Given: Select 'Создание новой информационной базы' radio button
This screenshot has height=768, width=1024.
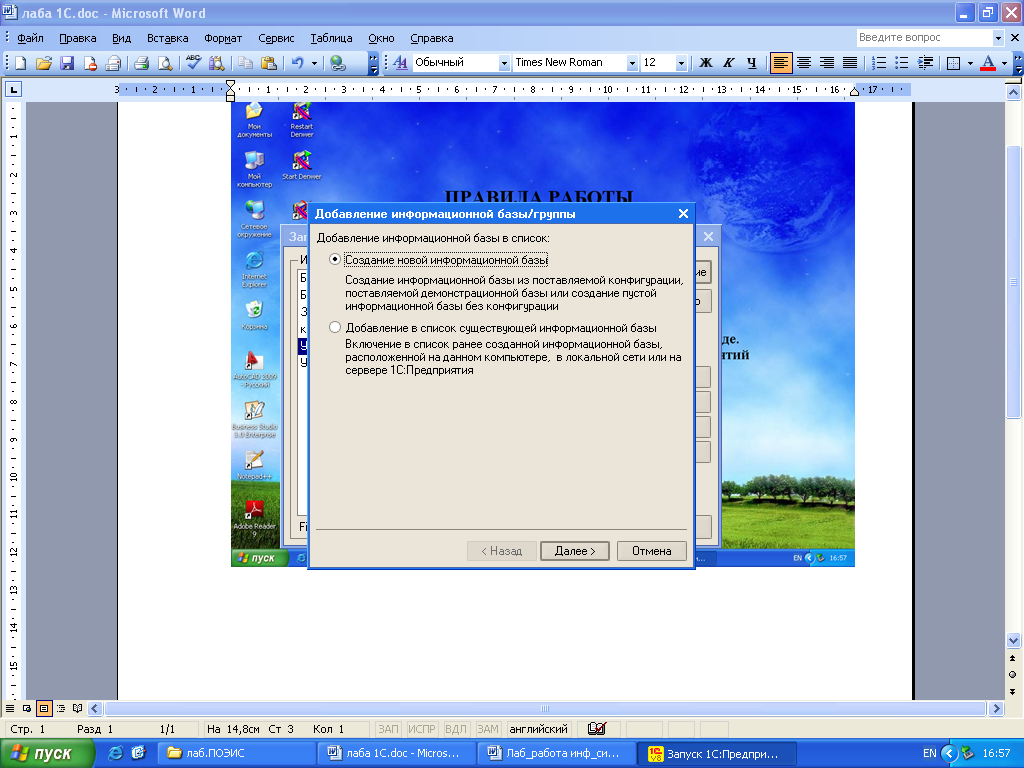Looking at the screenshot, I should 335,259.
